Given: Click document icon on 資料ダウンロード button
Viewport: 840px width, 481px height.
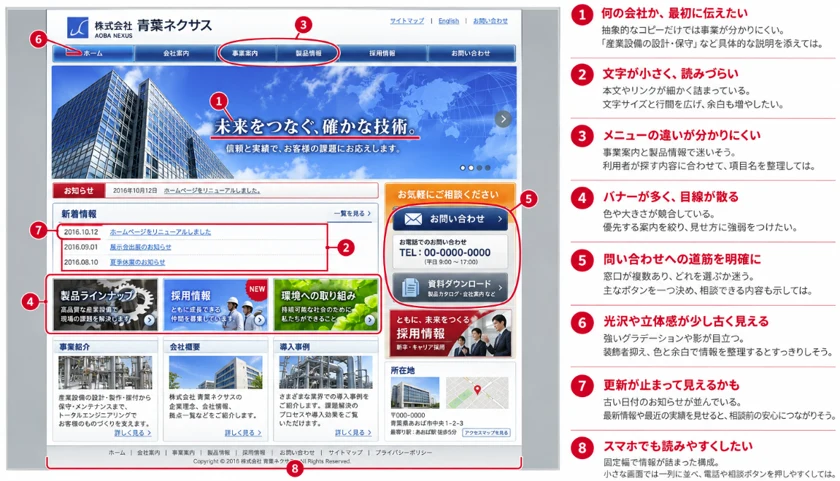Looking at the screenshot, I should 410,287.
